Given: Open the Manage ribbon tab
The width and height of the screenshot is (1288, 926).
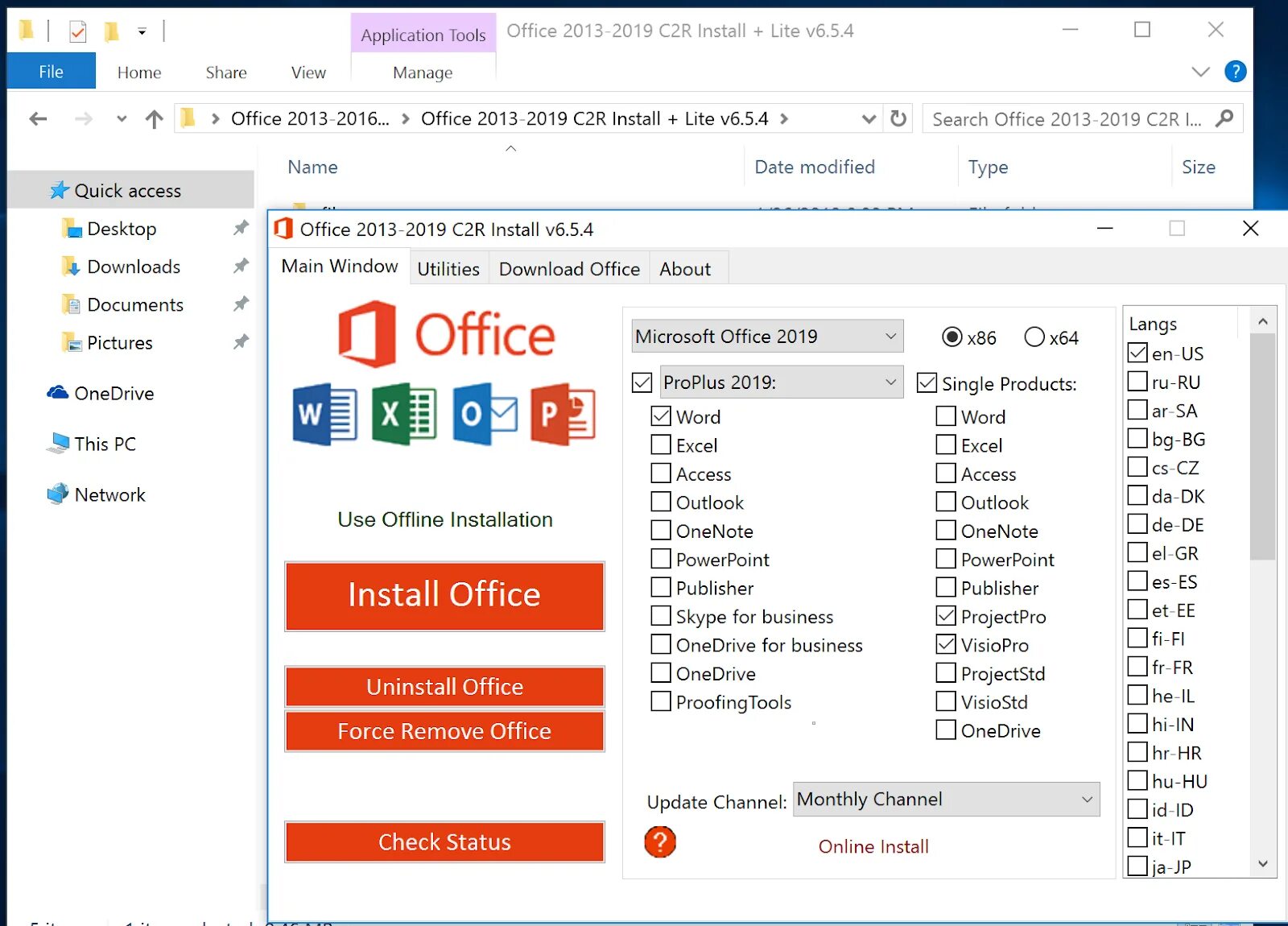Looking at the screenshot, I should (423, 72).
